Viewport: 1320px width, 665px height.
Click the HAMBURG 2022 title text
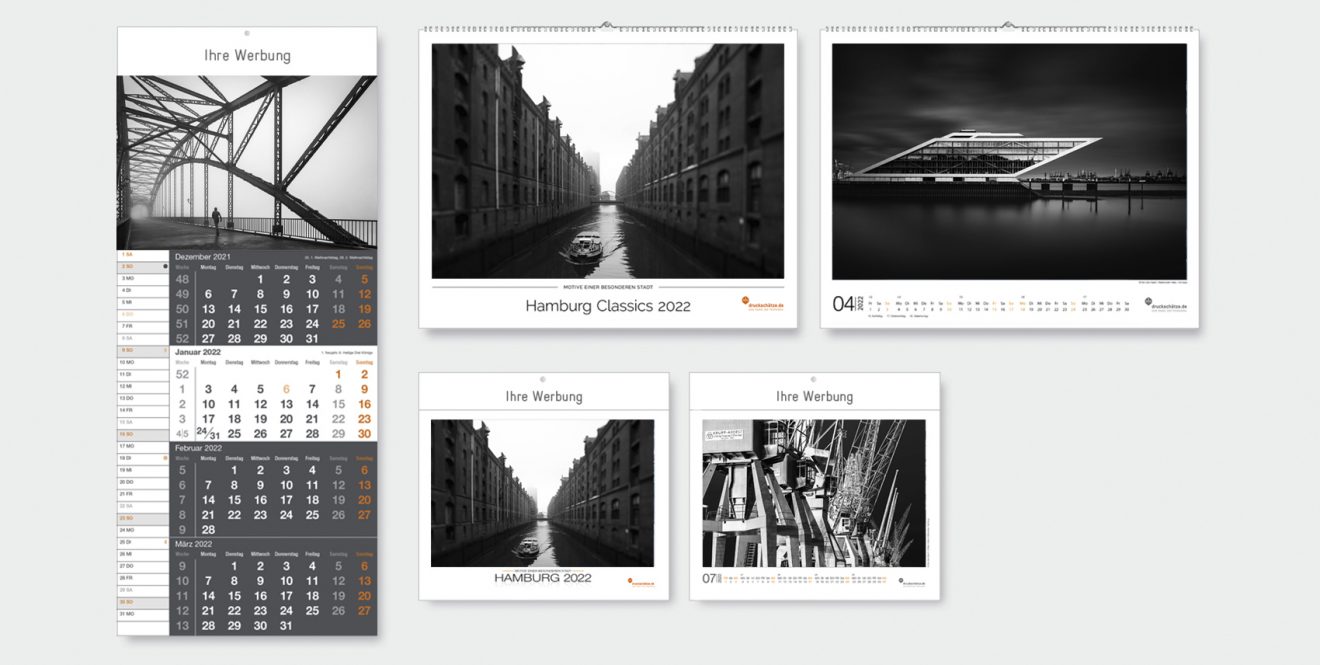pyautogui.click(x=543, y=578)
